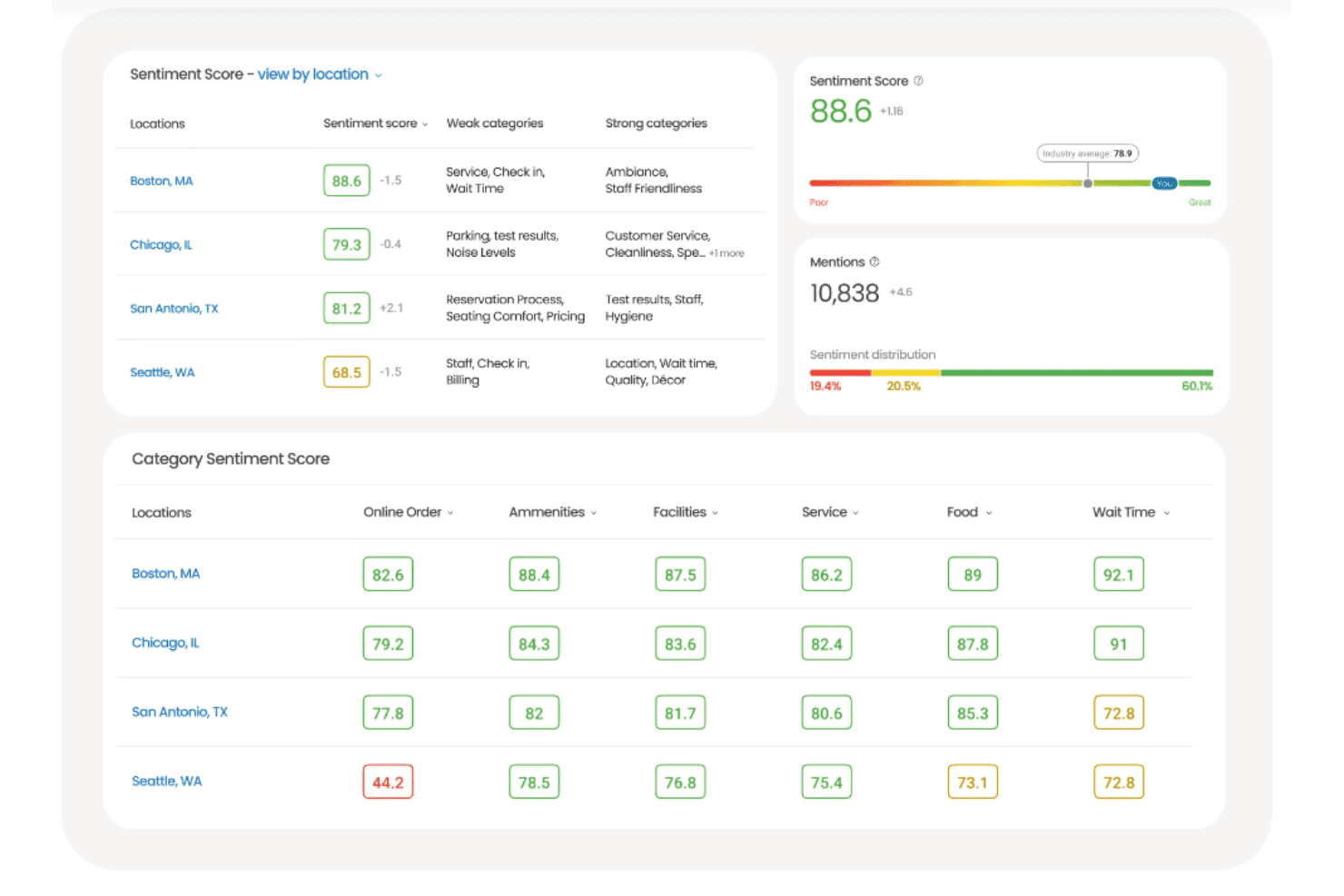
Task: Click the large 88.6 overall sentiment score
Action: 841,111
